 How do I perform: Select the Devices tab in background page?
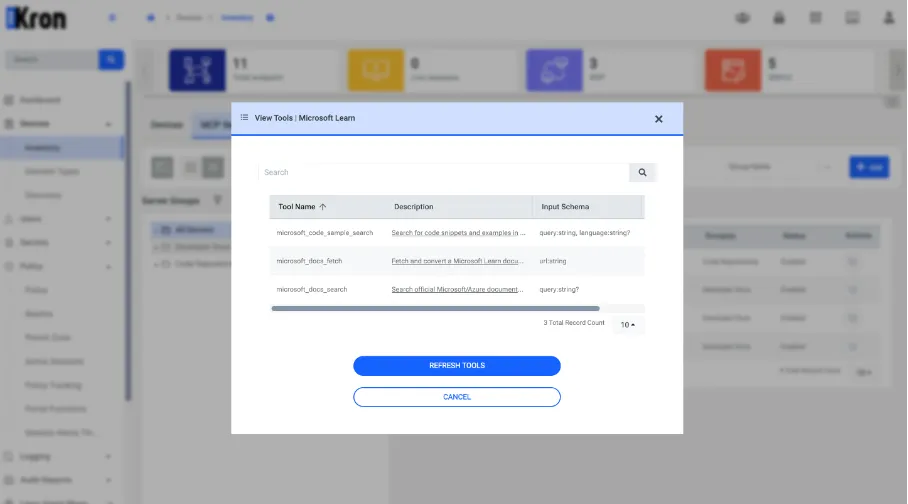tap(167, 125)
